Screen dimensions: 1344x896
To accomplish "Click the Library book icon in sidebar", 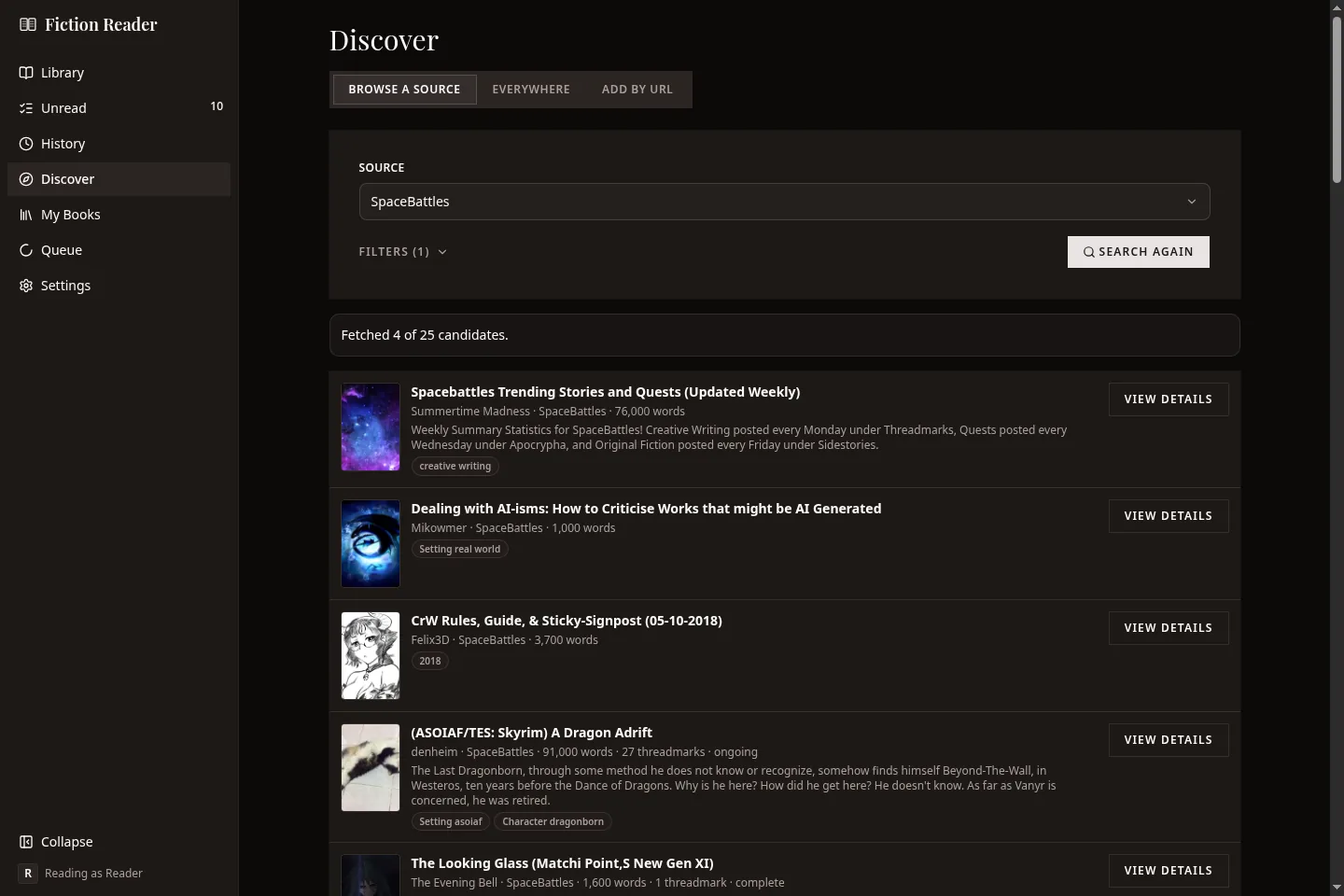I will pos(26,73).
